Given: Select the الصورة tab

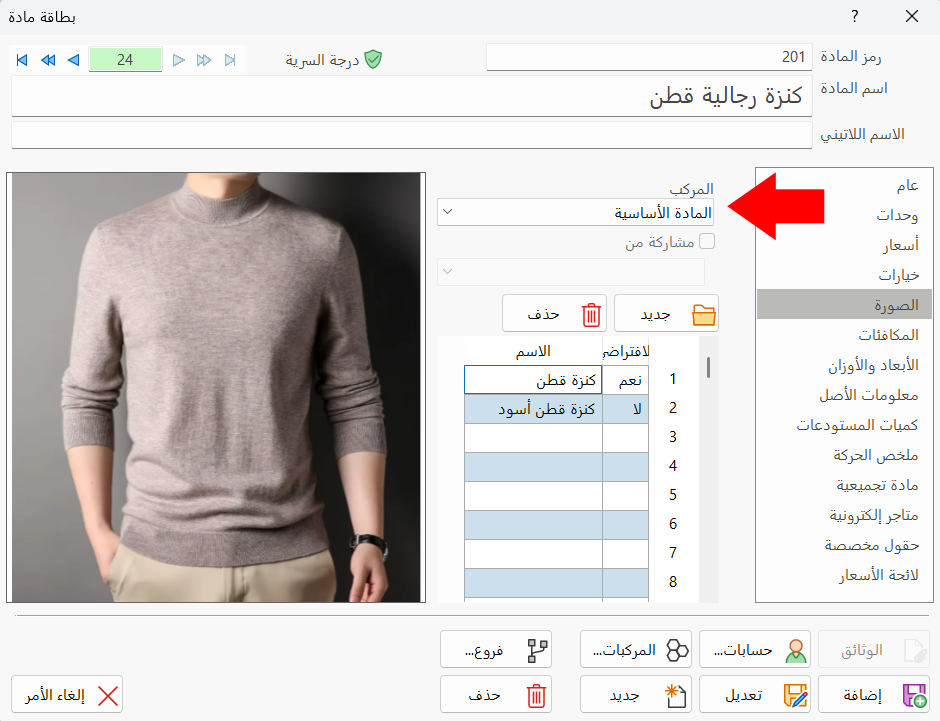Looking at the screenshot, I should (x=844, y=304).
